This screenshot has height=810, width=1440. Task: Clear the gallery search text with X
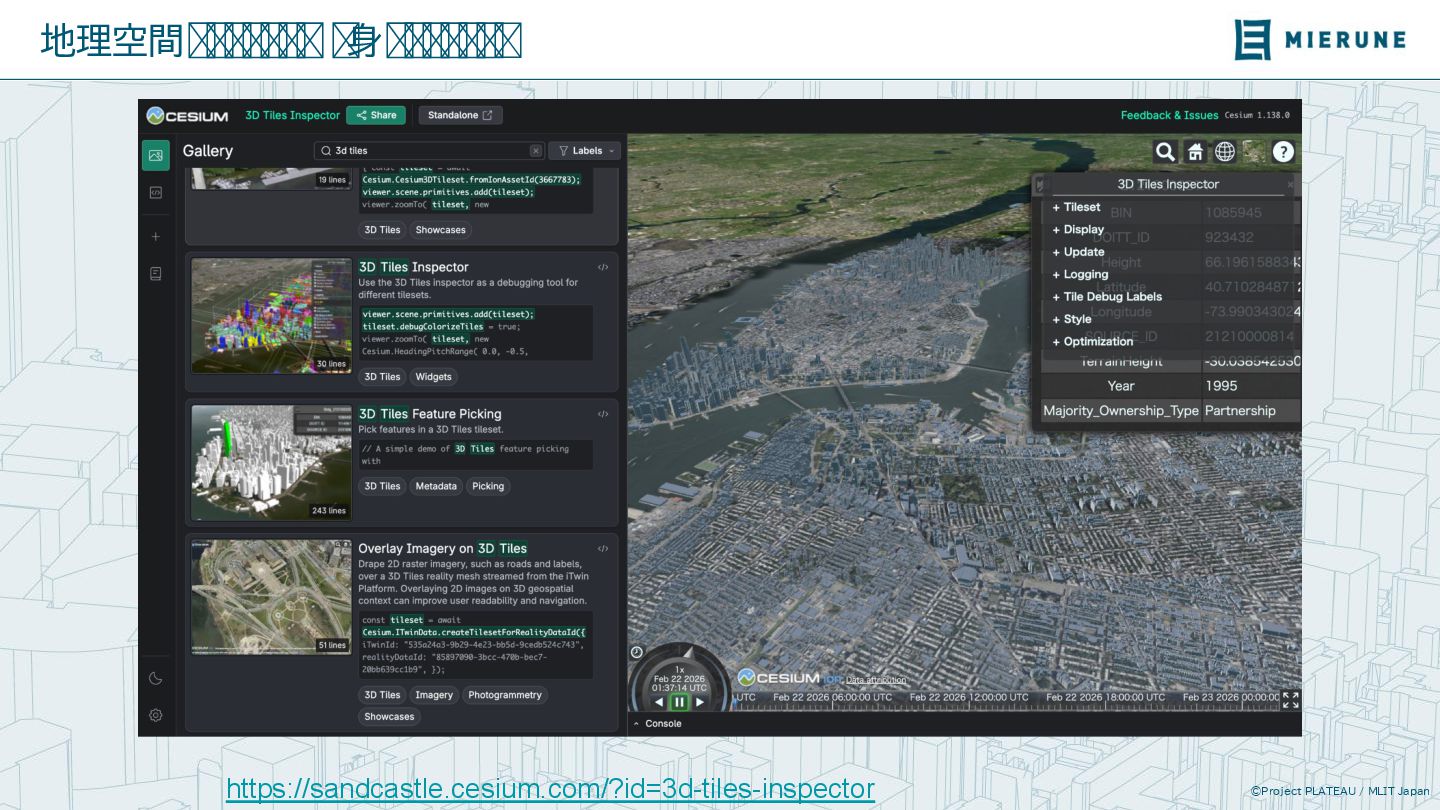pos(535,151)
